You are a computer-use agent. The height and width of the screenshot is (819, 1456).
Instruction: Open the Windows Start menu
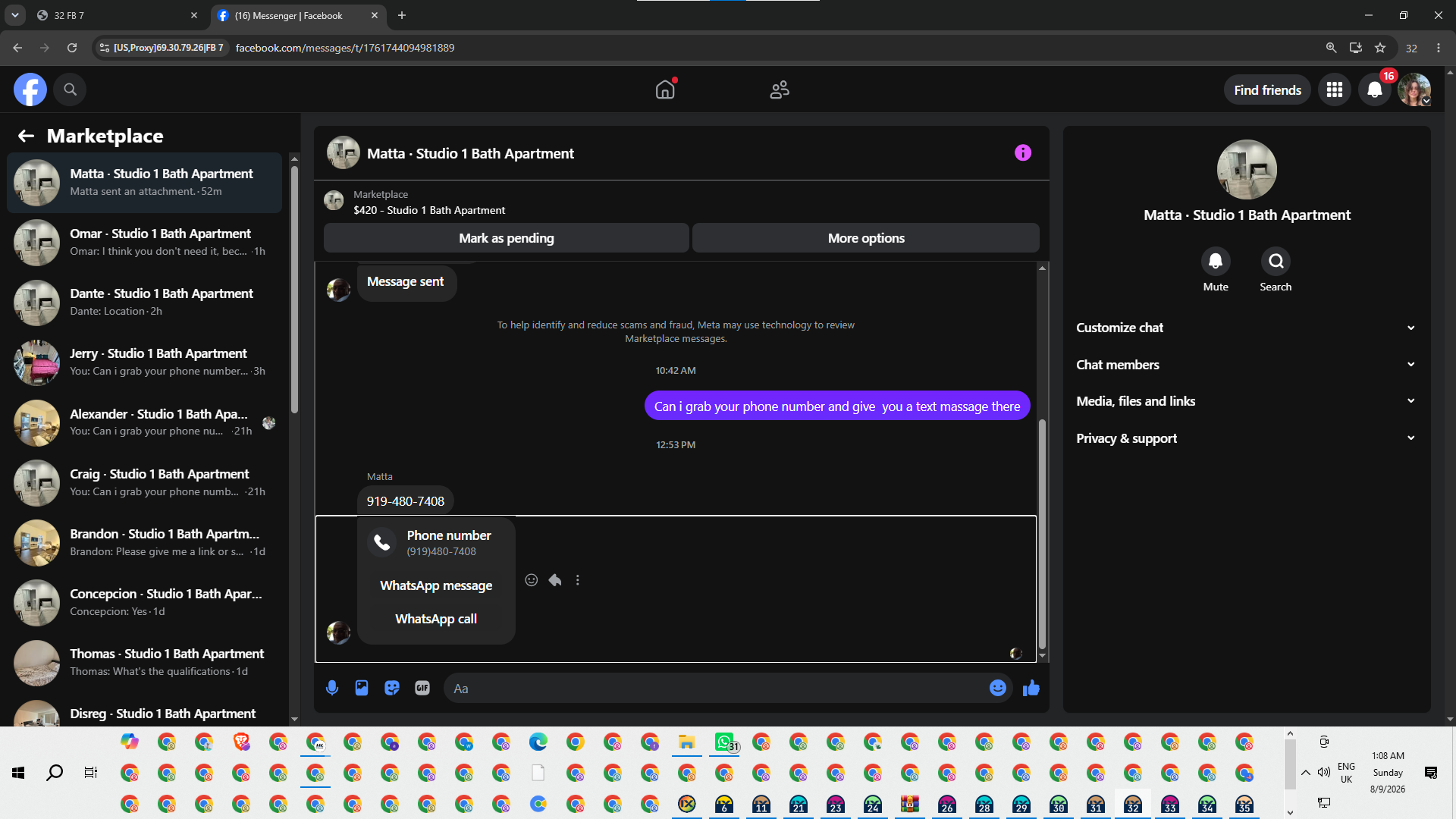18,773
